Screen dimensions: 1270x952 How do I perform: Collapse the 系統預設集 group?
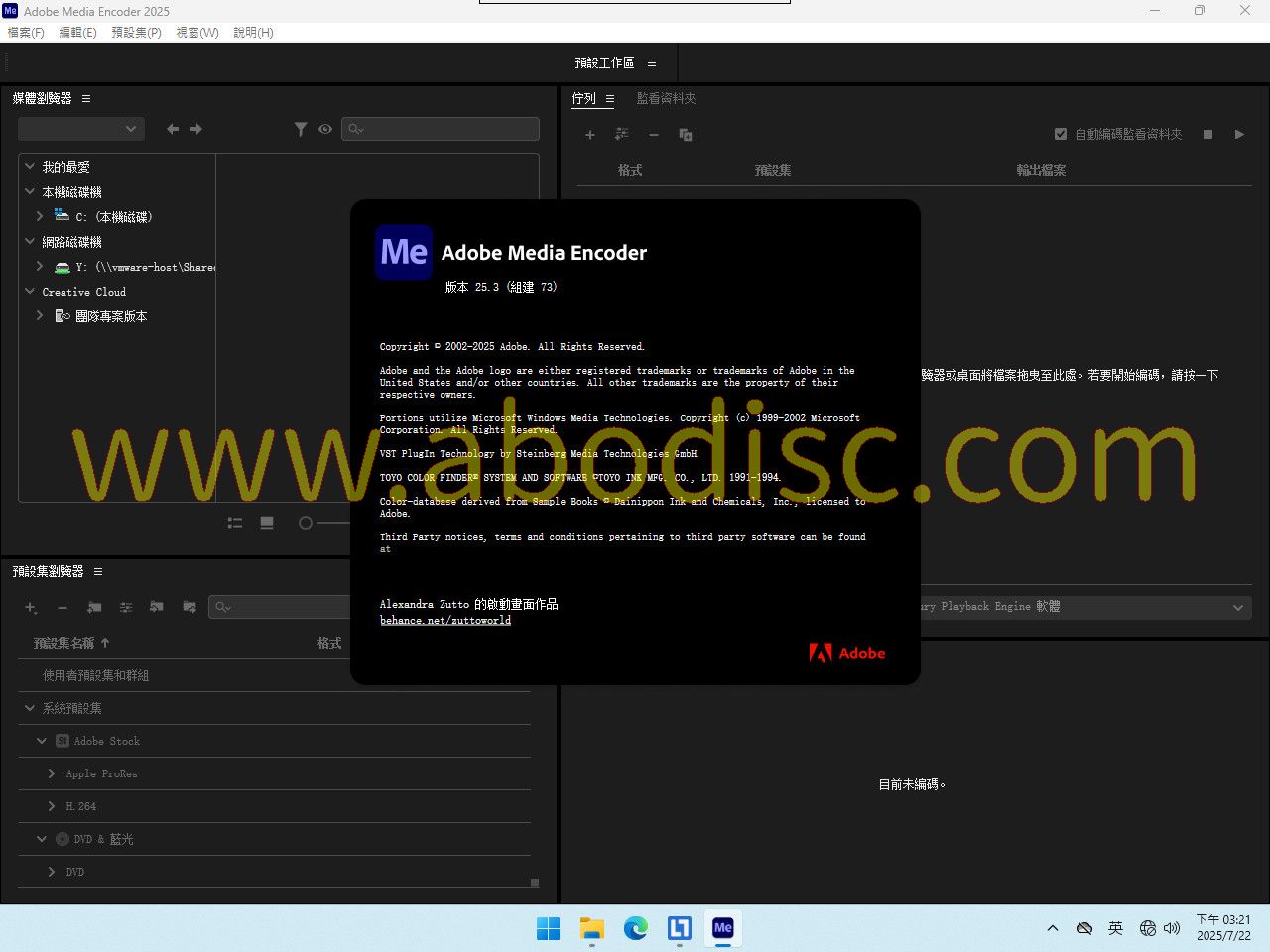coord(30,708)
